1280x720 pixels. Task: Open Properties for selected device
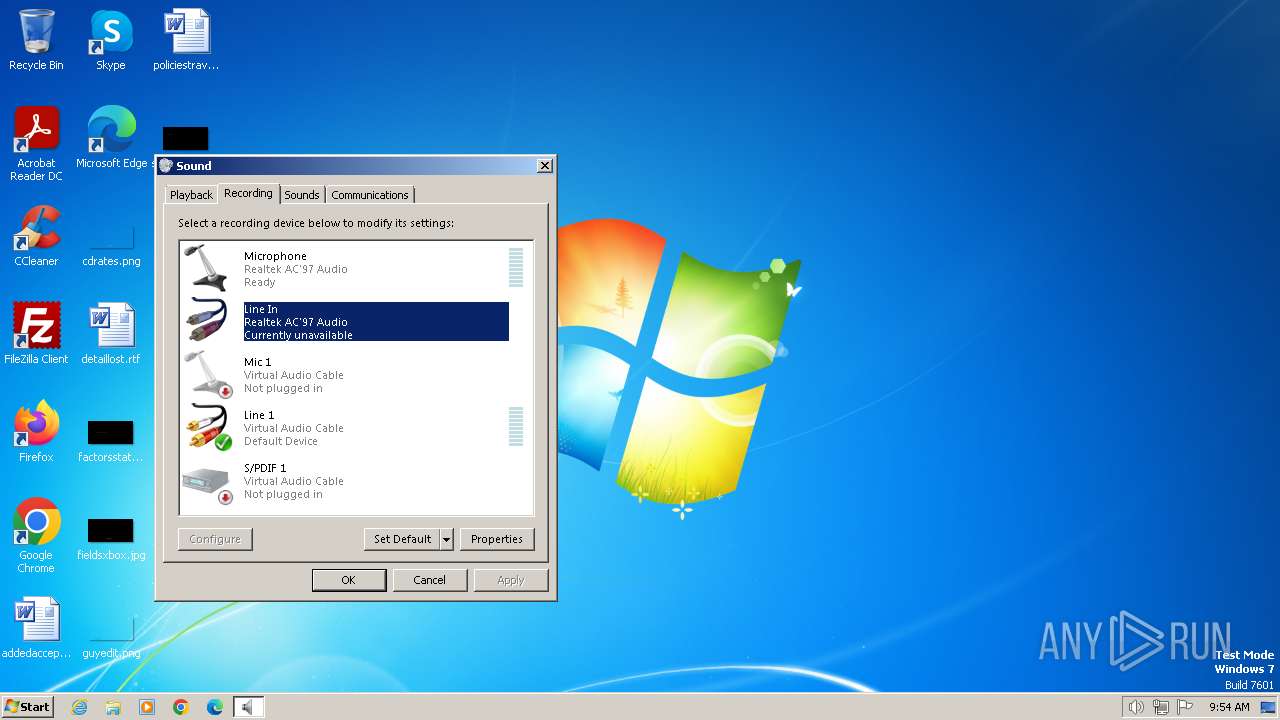(x=497, y=539)
